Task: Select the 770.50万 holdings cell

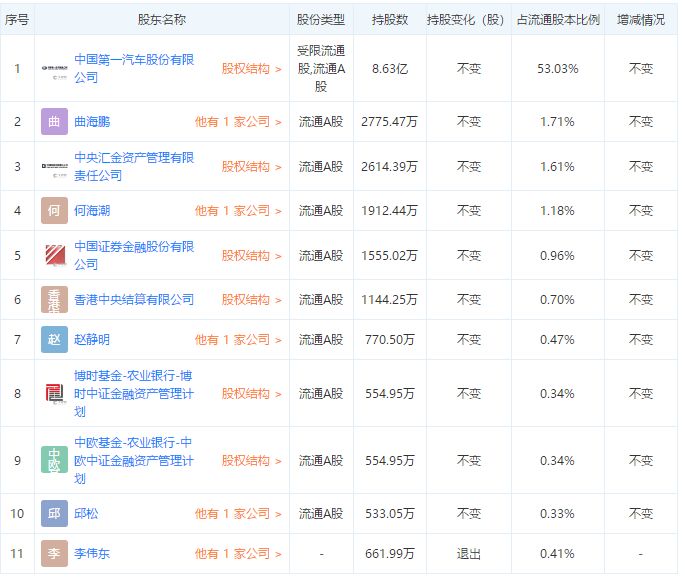Action: point(390,339)
